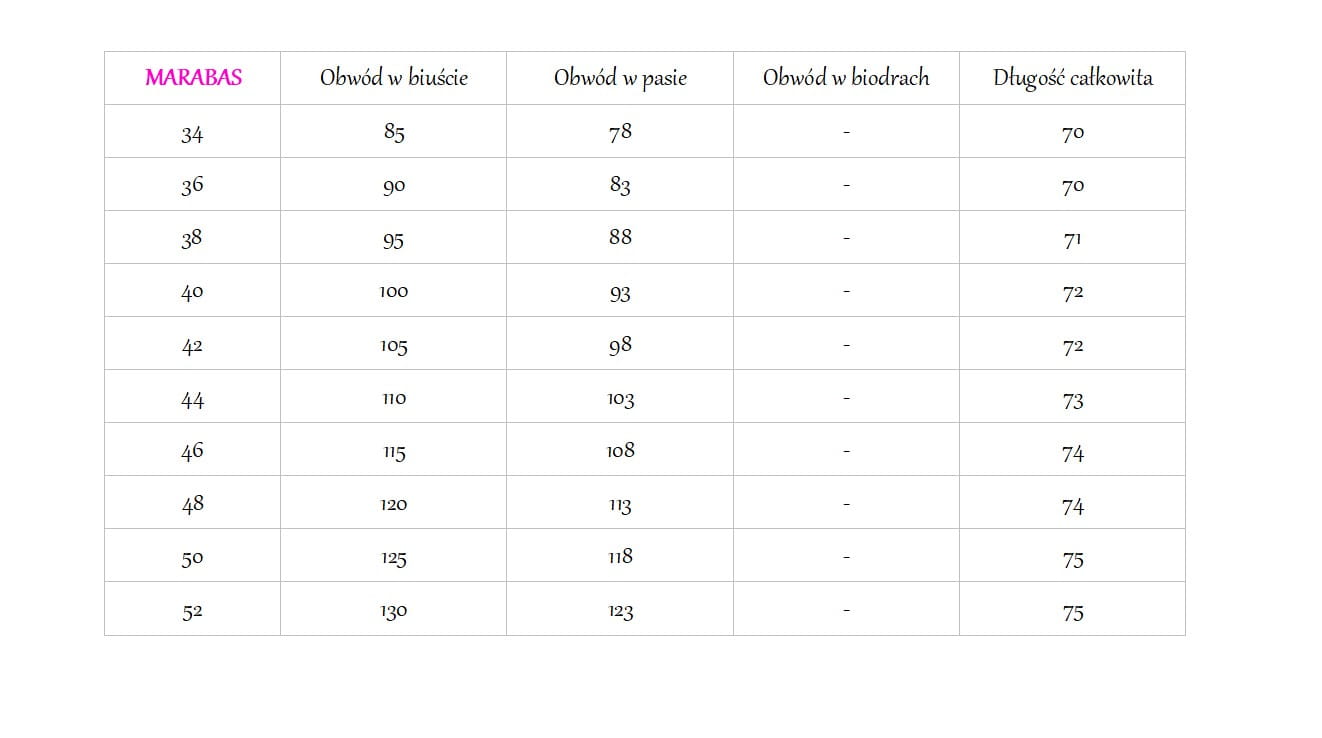Screen dimensions: 1322x738
Task: Click total length value 71
Action: (1072, 240)
